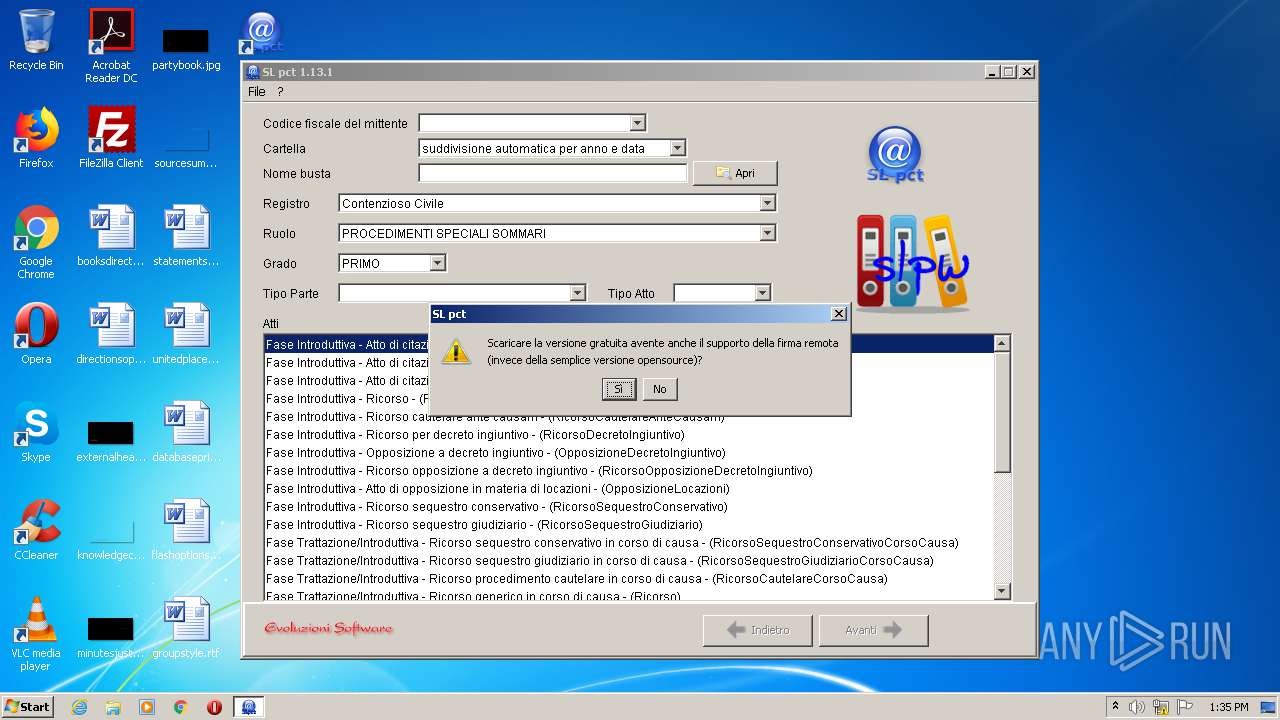Open the SL pct desktop shortcut
1280x720 pixels.
pyautogui.click(x=261, y=33)
